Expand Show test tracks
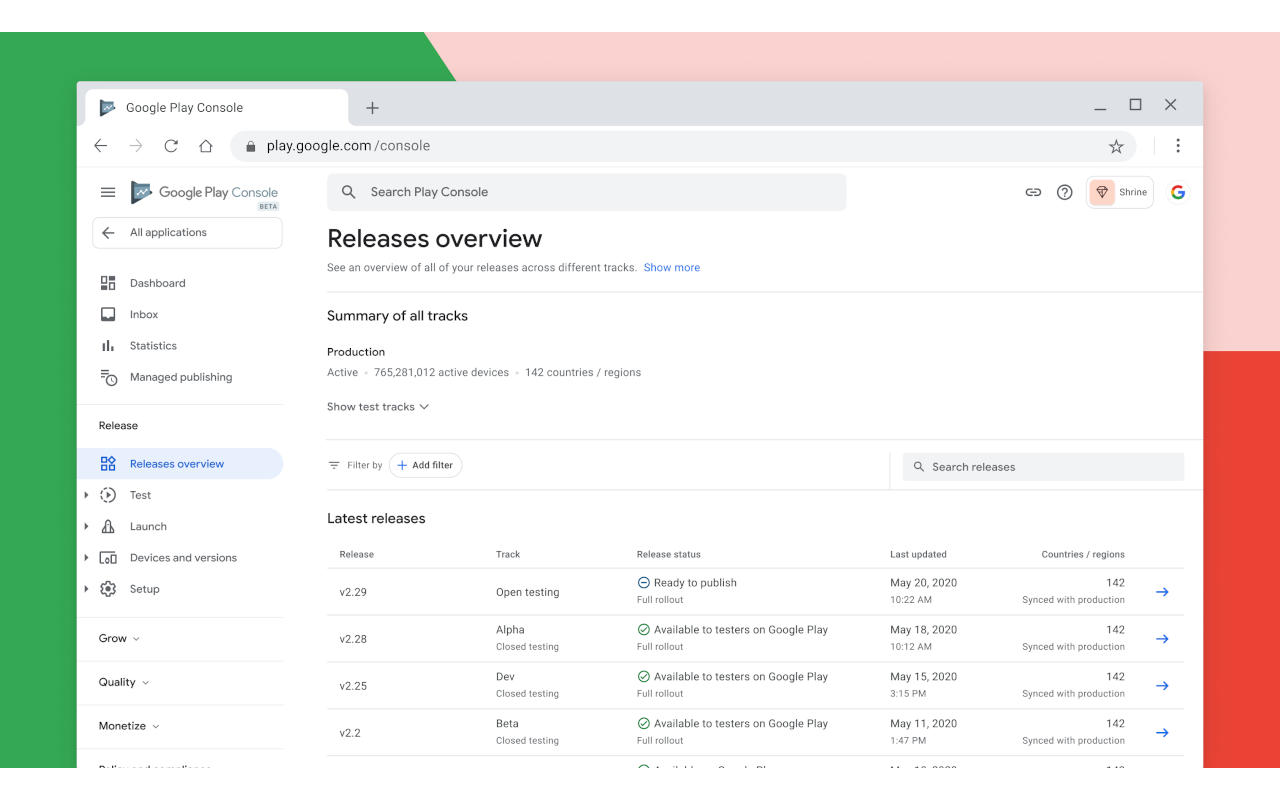Viewport: 1280px width, 800px height. (x=378, y=407)
